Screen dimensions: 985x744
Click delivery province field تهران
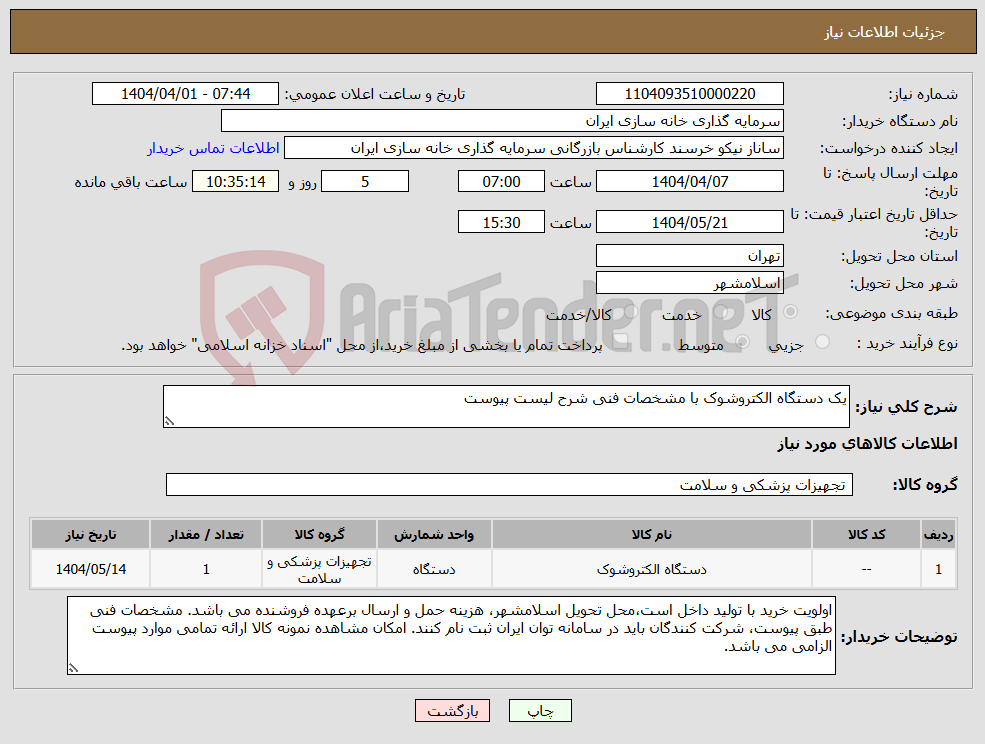click(x=690, y=256)
